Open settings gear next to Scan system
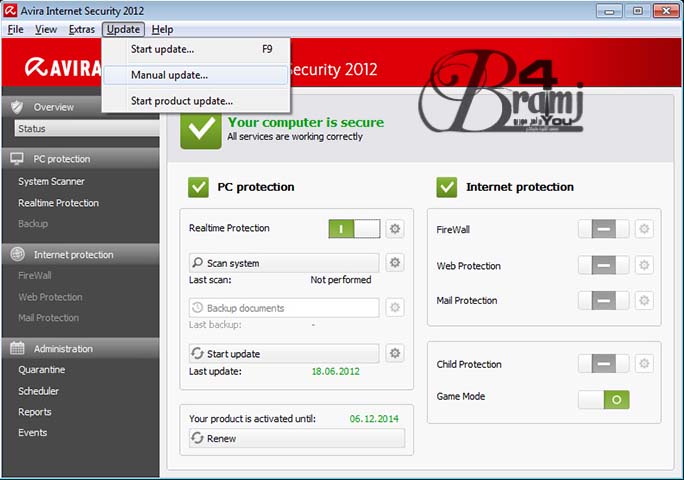The width and height of the screenshot is (684, 480). click(395, 262)
